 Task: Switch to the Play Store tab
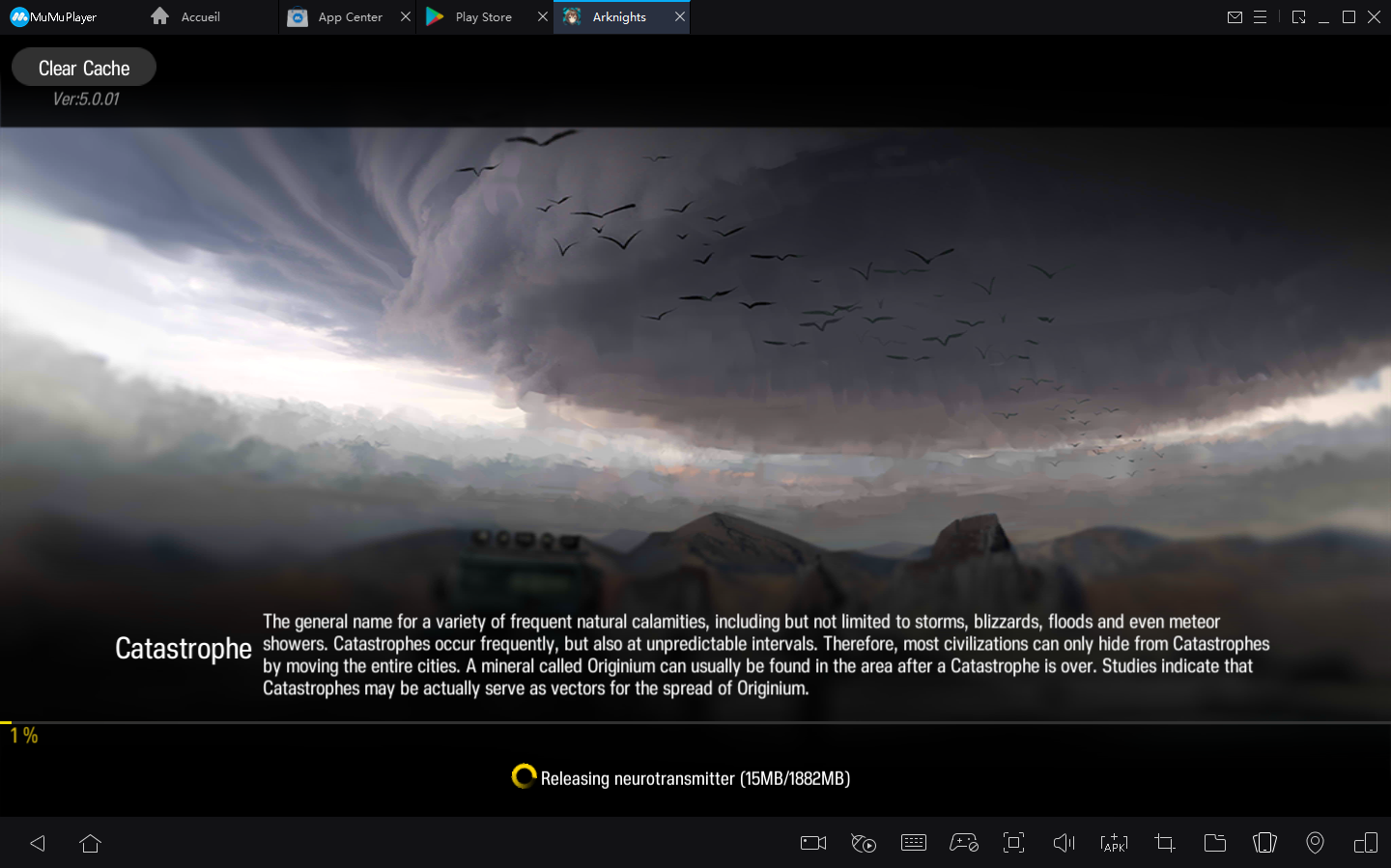pos(483,17)
